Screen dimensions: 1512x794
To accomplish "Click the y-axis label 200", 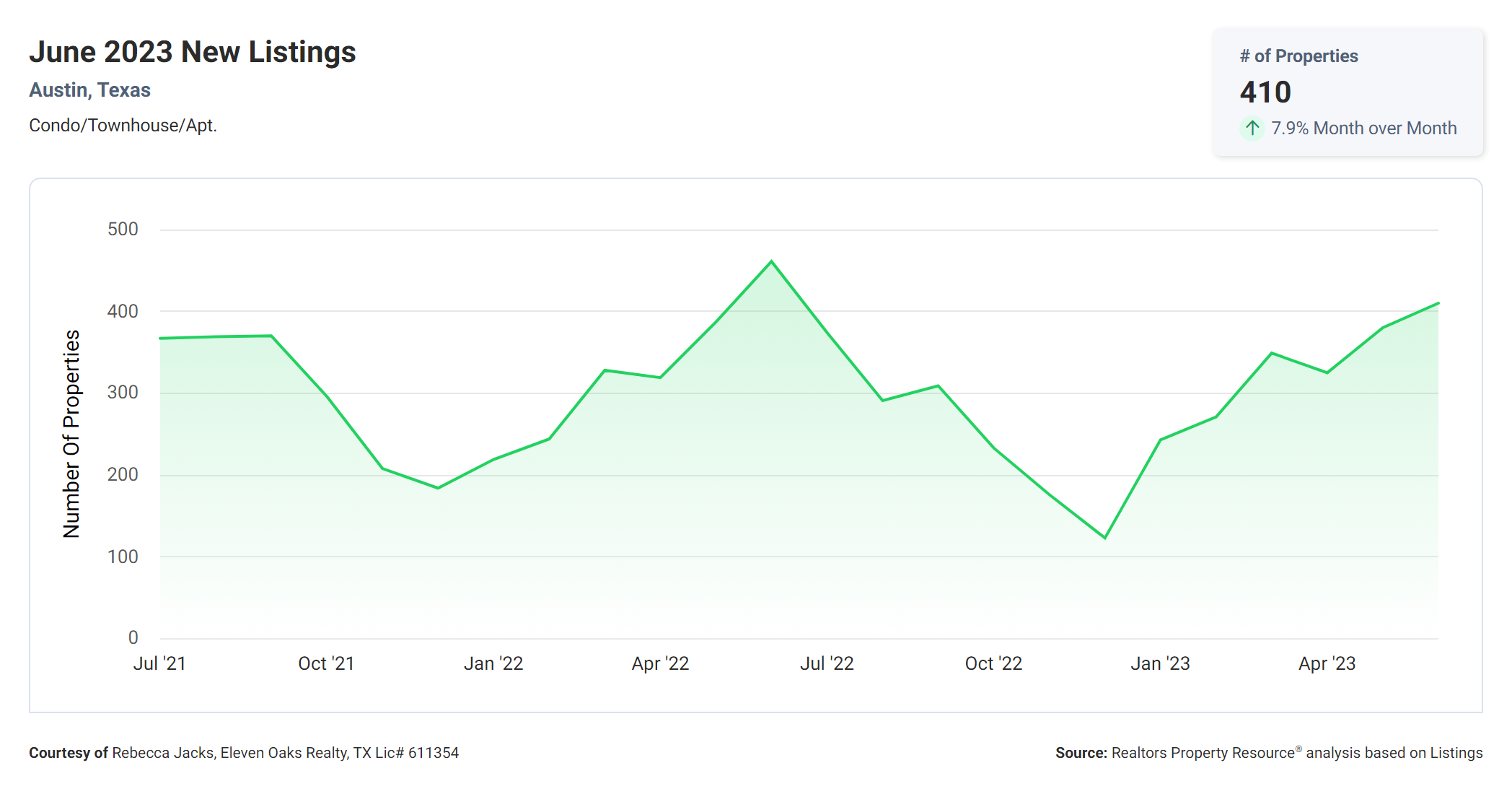I will [x=123, y=474].
